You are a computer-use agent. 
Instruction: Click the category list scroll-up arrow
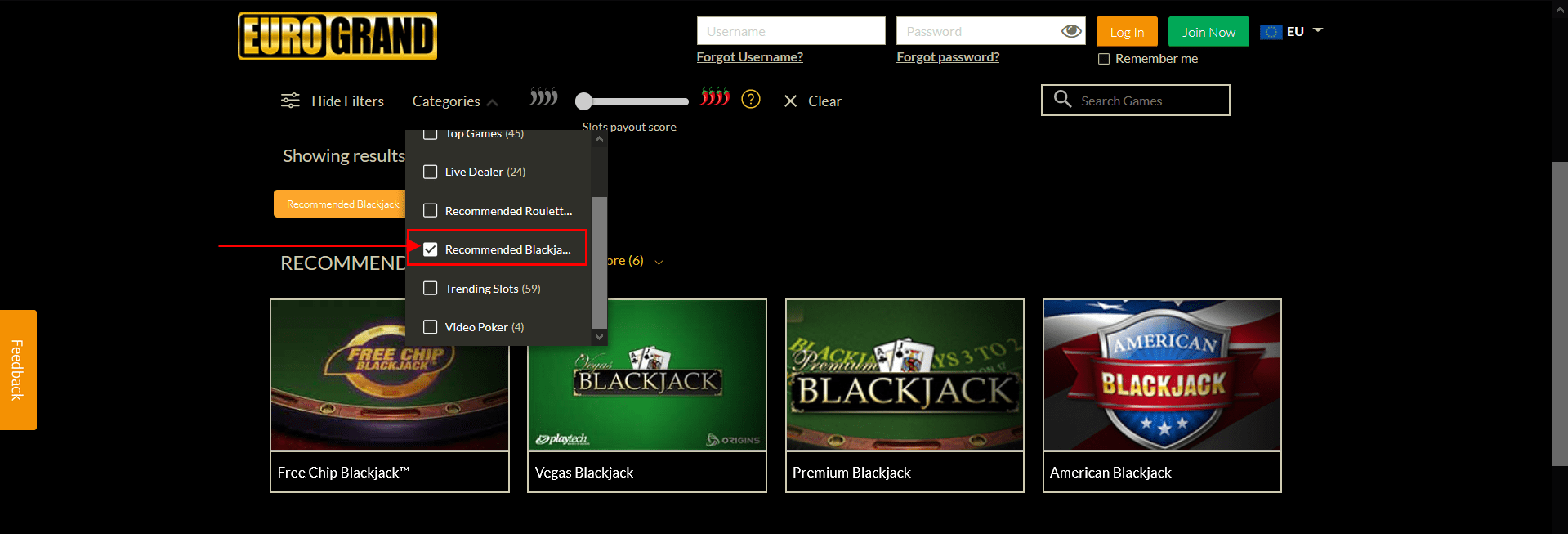tap(599, 140)
